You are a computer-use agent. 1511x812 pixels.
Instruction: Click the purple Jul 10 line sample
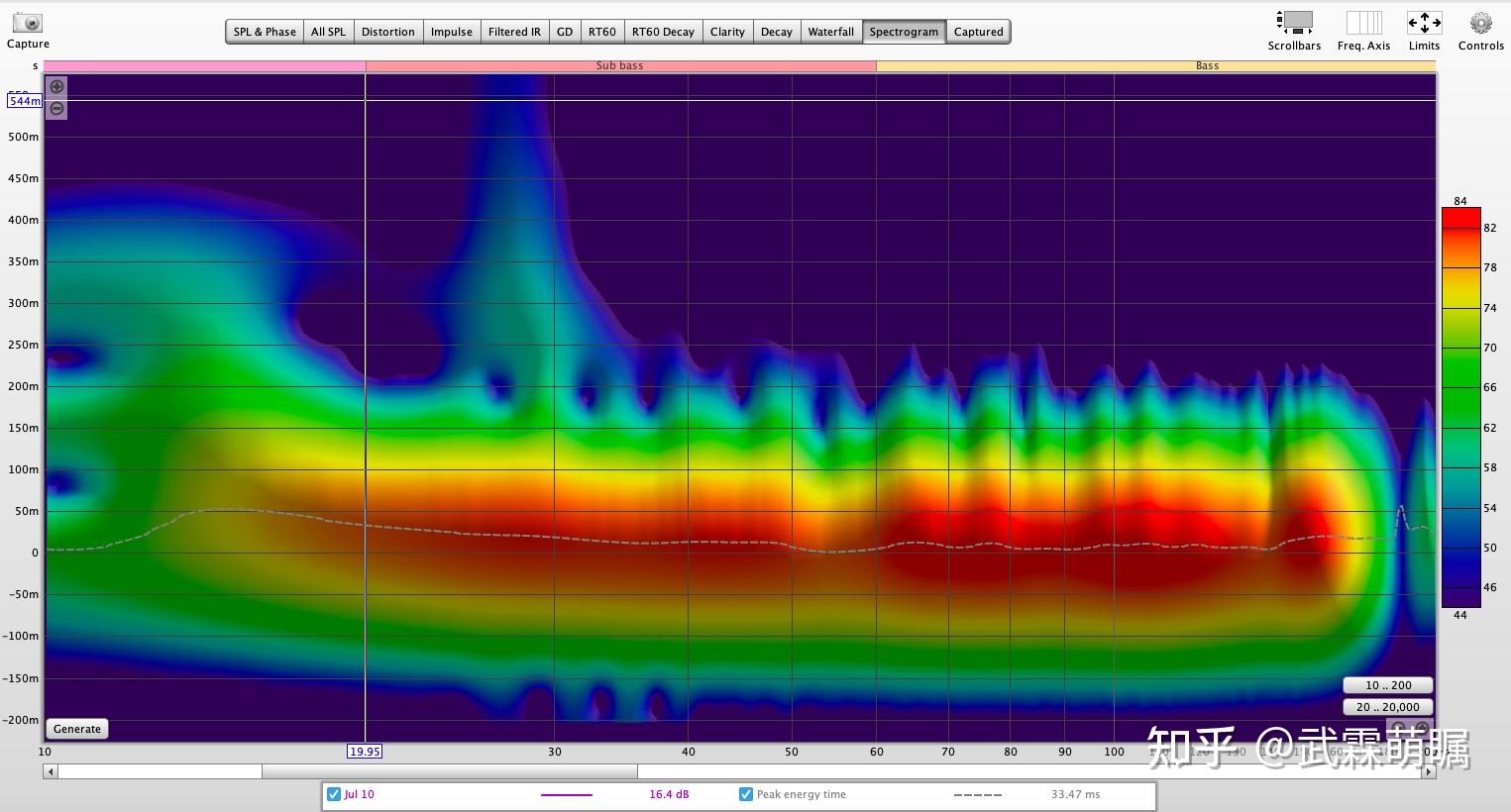coord(567,794)
